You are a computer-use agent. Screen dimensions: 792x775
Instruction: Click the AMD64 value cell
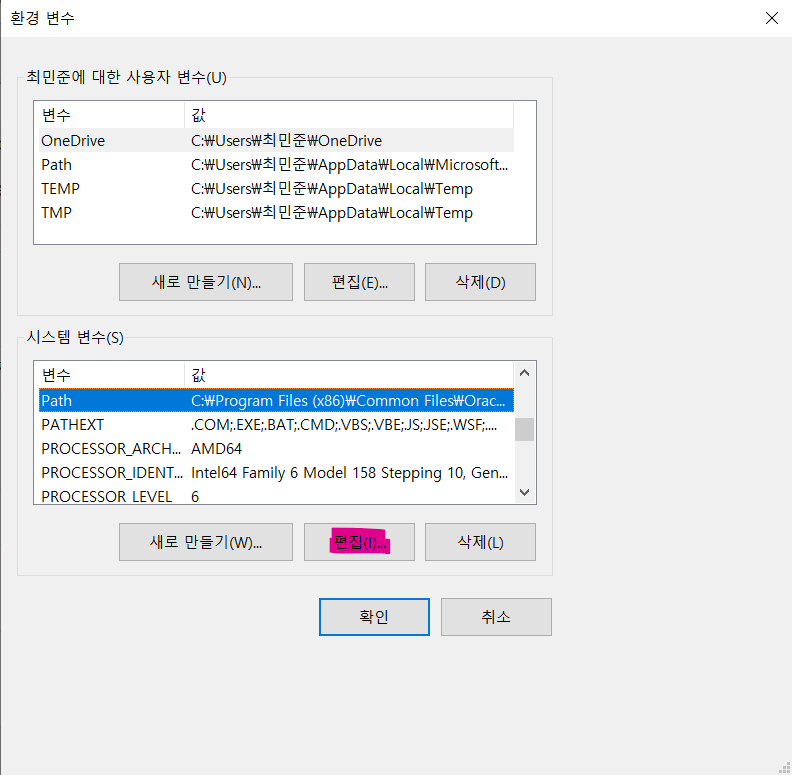click(x=216, y=449)
